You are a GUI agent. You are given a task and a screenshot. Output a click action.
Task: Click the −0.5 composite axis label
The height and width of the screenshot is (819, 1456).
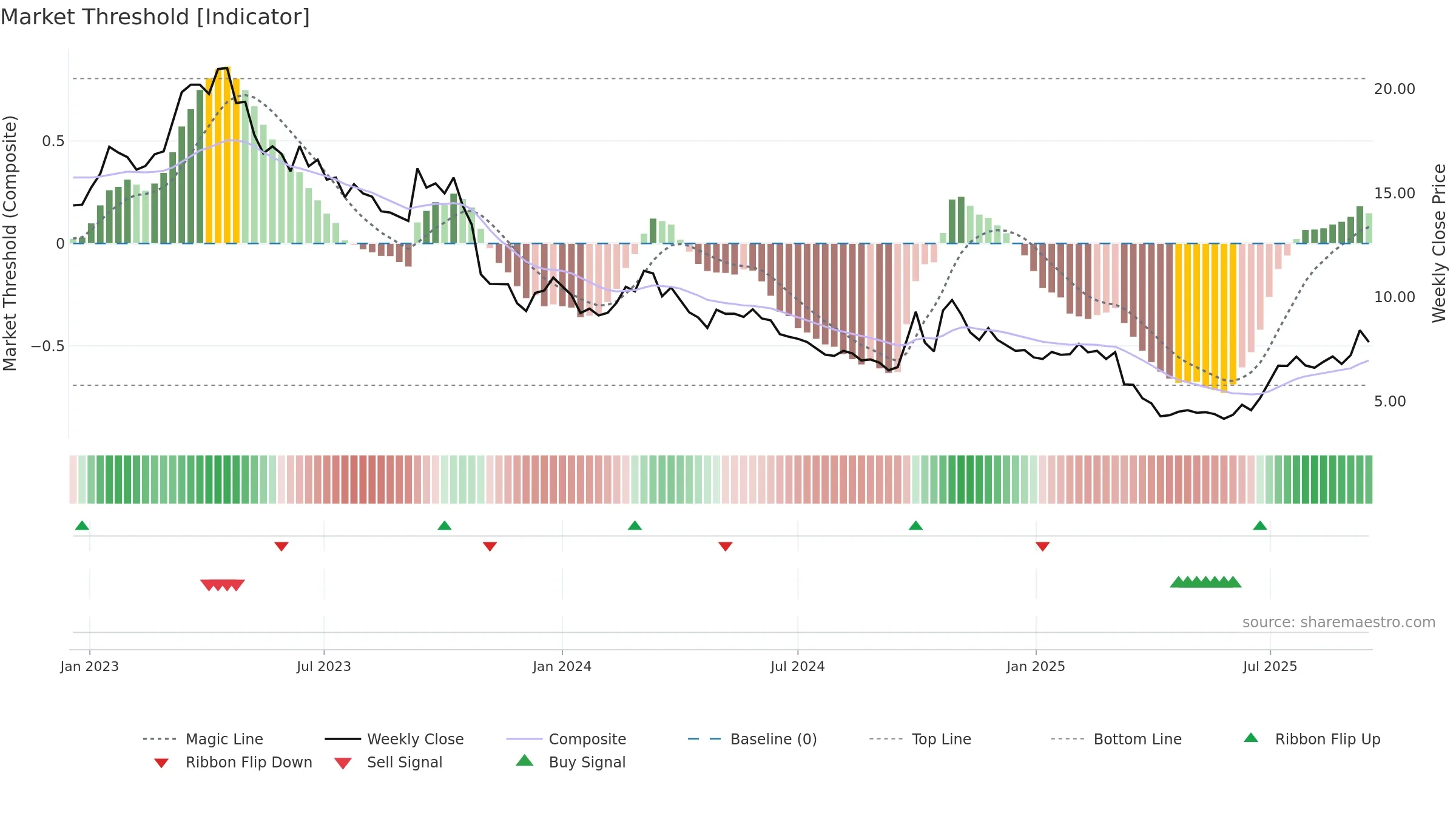coord(47,346)
